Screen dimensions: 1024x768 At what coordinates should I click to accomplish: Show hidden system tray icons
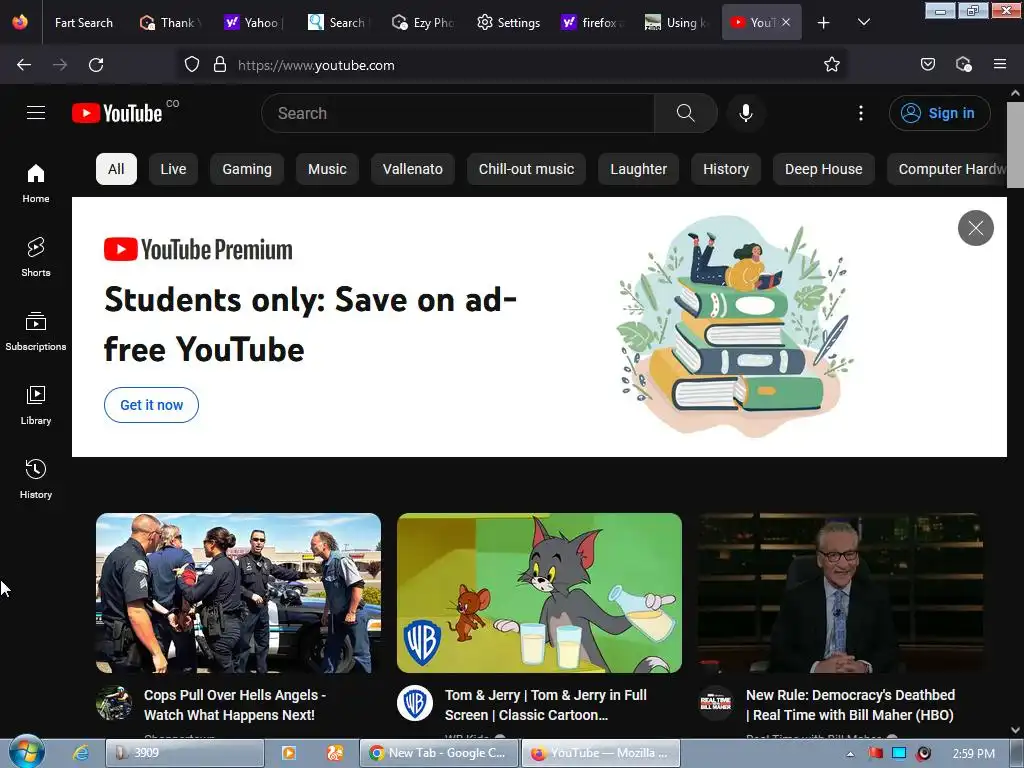click(x=850, y=754)
